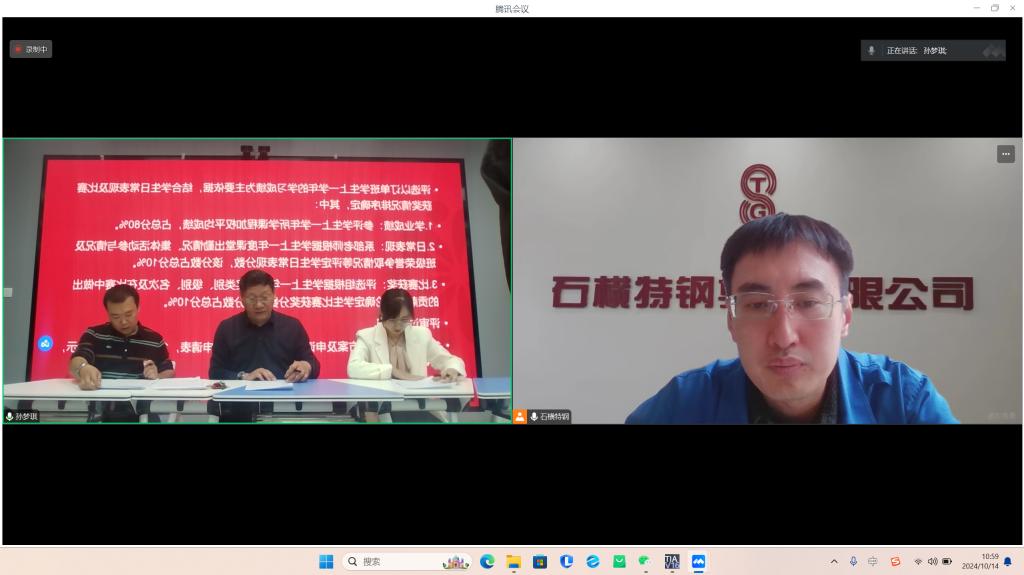This screenshot has width=1024, height=575.
Task: Open TIA V16 from the taskbar
Action: (x=672, y=561)
